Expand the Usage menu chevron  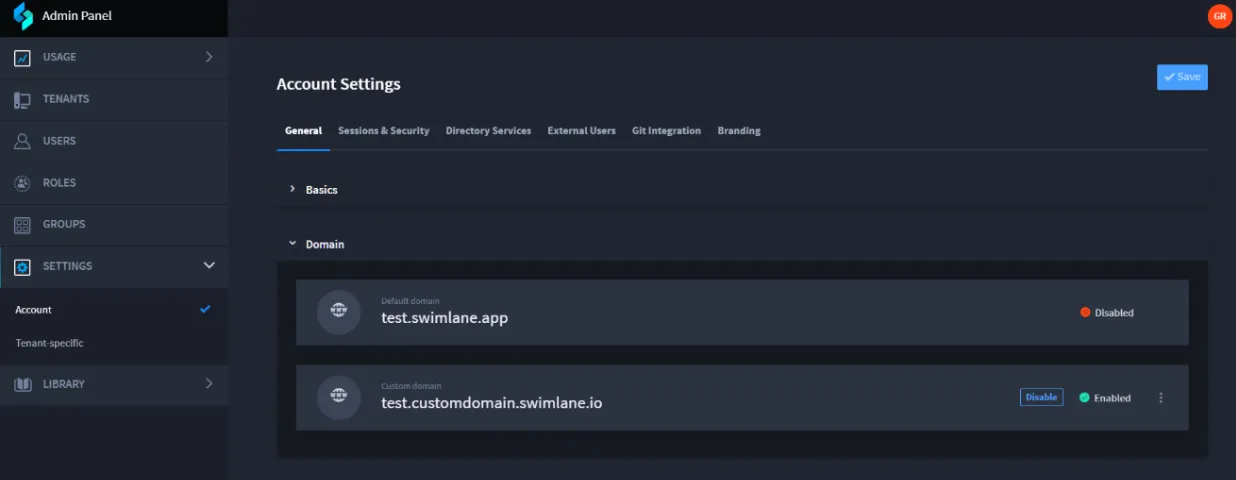[209, 57]
